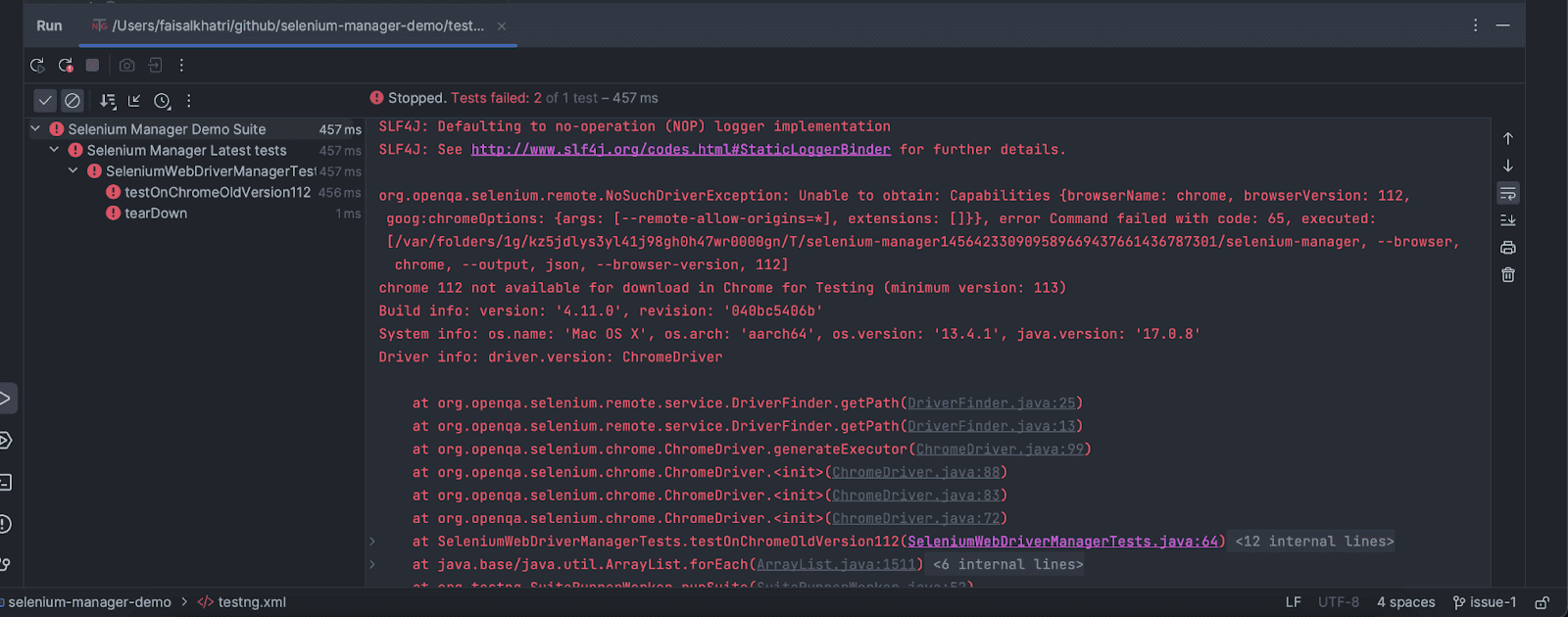Click the collapse all tests icon
This screenshot has width=1568, height=617.
tap(135, 101)
